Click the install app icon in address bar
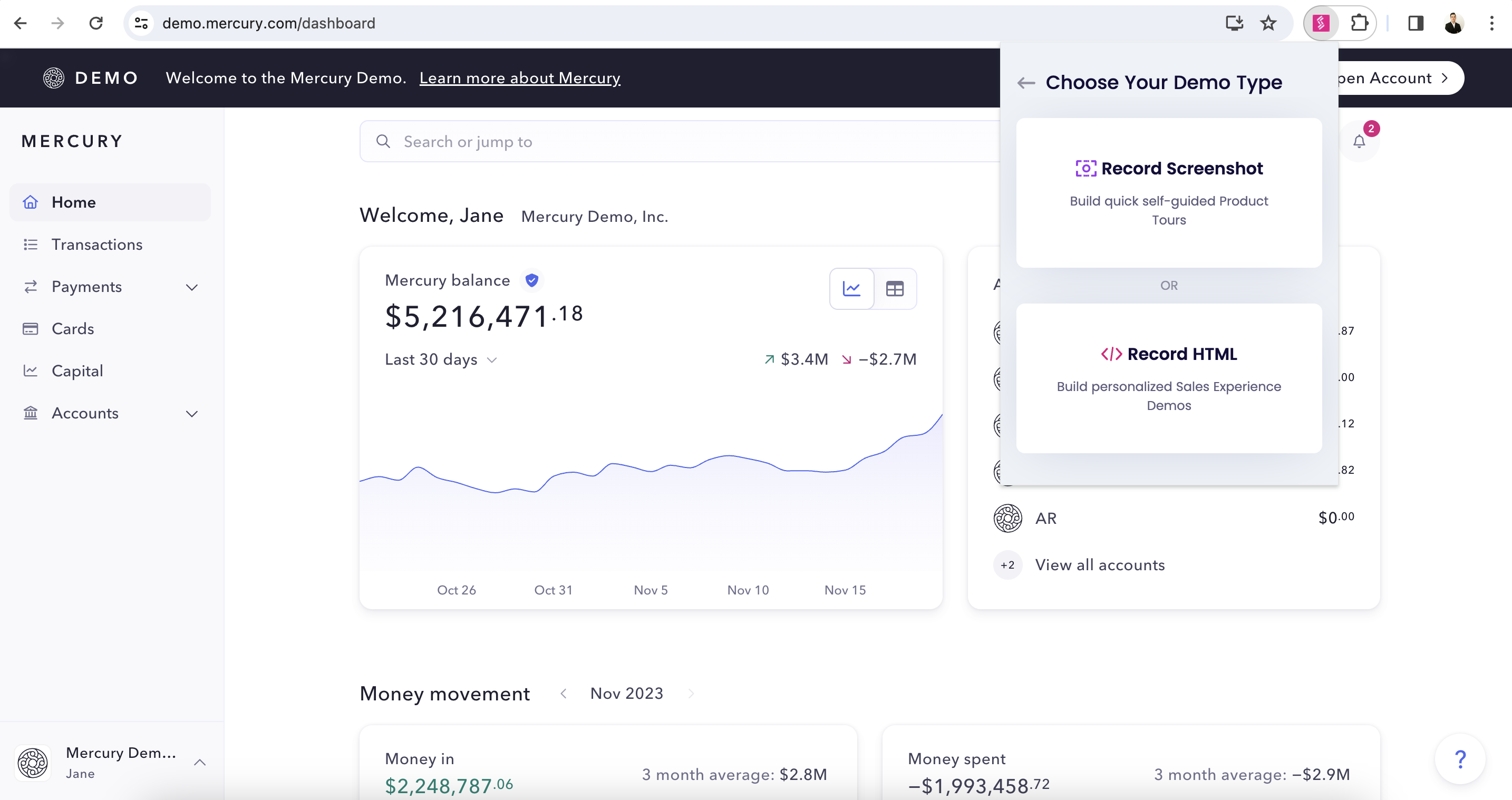Image resolution: width=1512 pixels, height=800 pixels. (x=1234, y=24)
